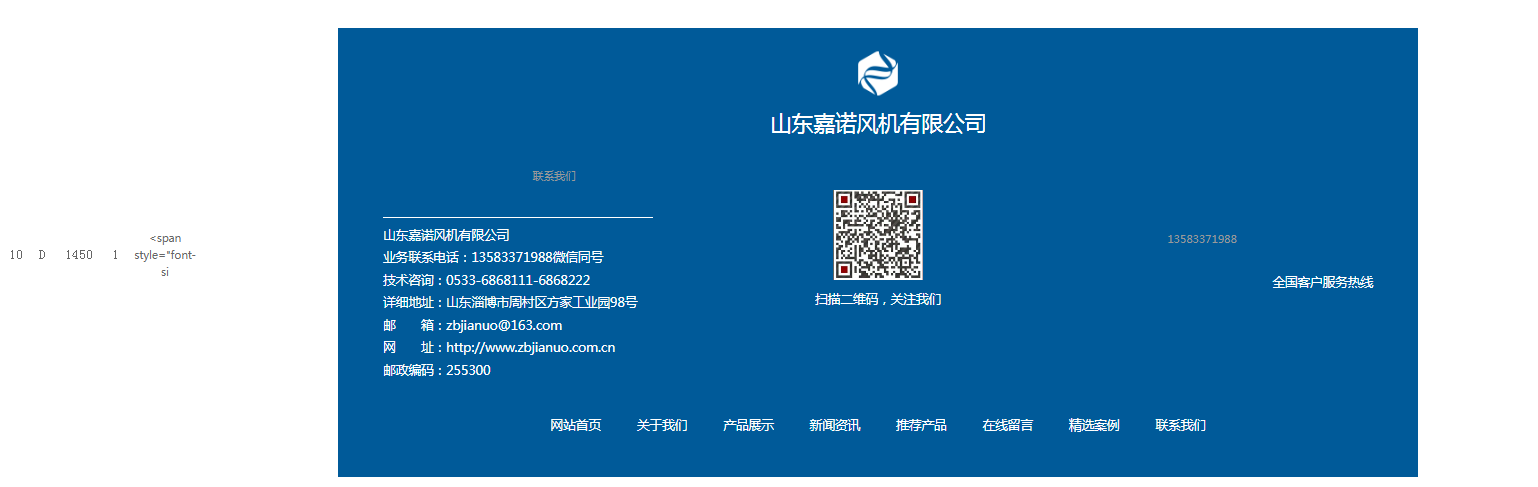Open 联系我们 in bottom navigation
Image resolution: width=1538 pixels, height=487 pixels.
tap(1180, 425)
